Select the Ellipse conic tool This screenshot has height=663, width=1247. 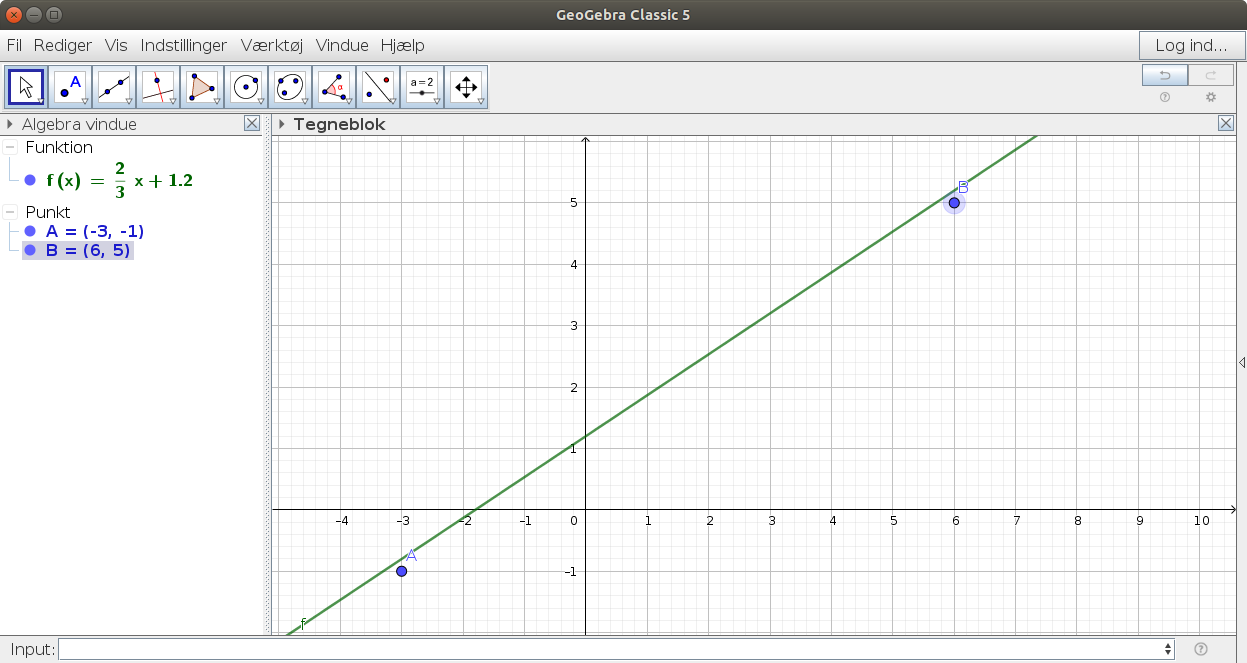[290, 87]
